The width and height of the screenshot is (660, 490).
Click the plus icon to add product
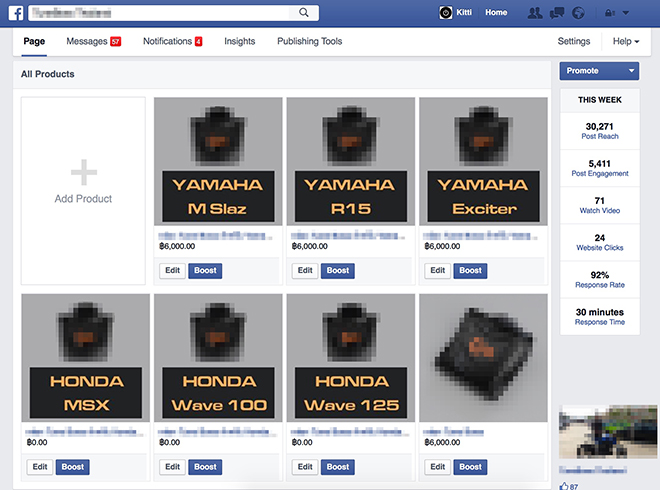(x=84, y=172)
